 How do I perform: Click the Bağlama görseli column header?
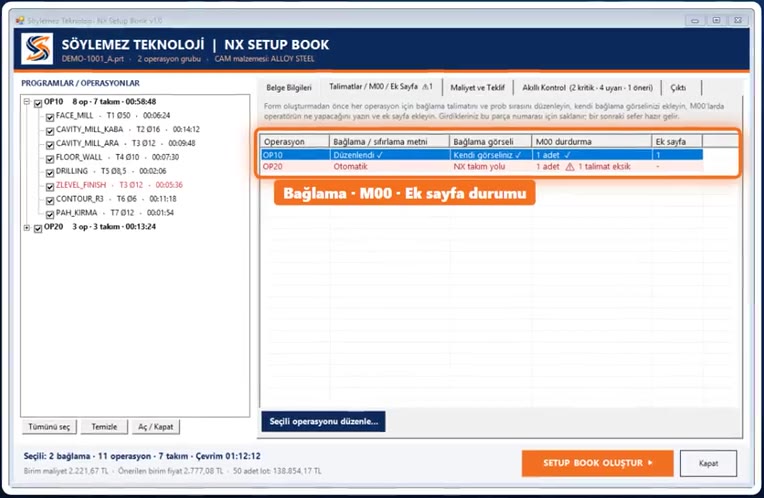(x=490, y=141)
